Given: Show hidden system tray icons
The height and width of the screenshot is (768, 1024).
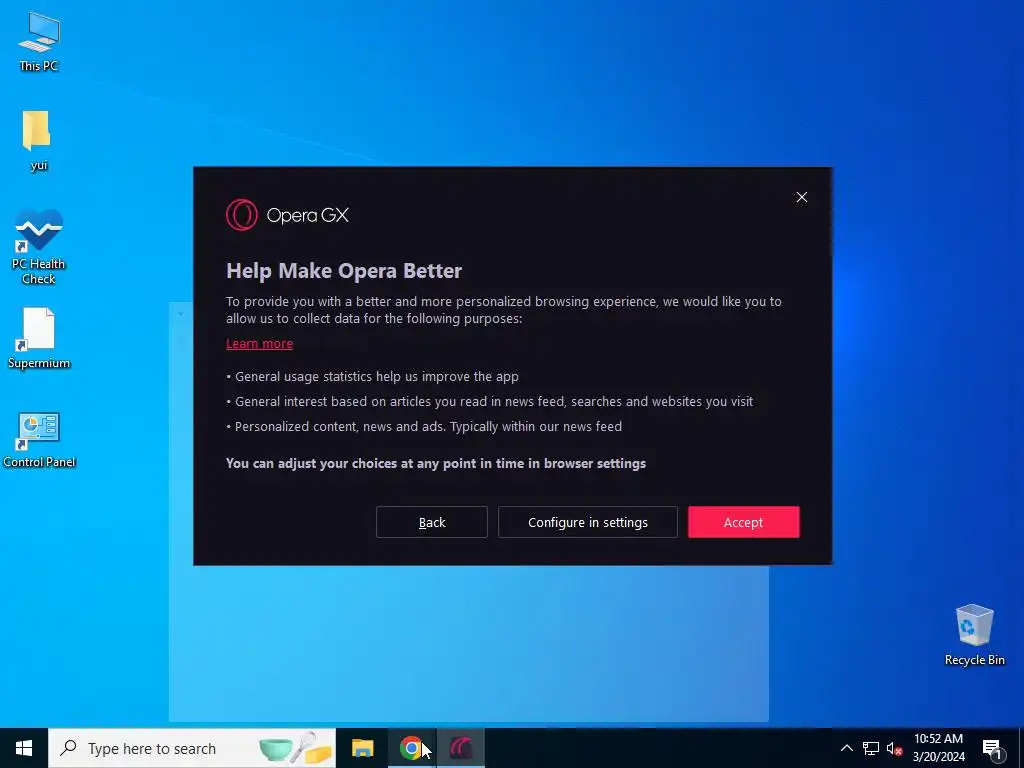Looking at the screenshot, I should pos(846,748).
